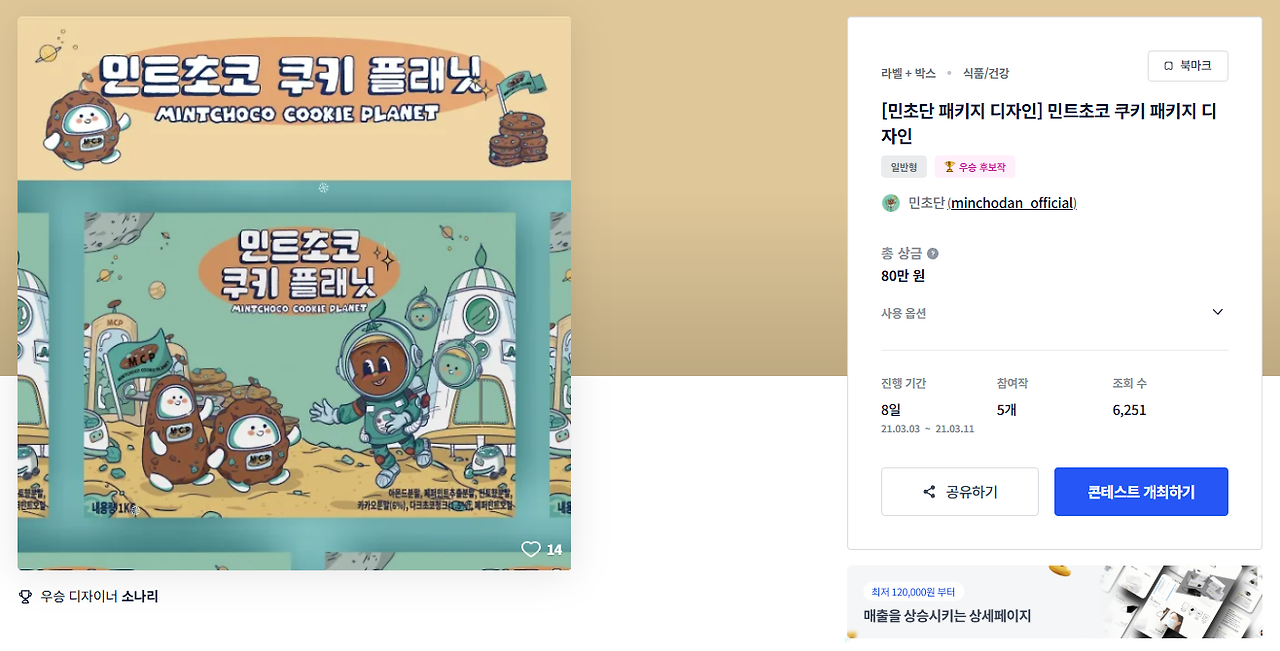Click the trophy icon in 우승 후보작 badge
1280x651 pixels.
pyautogui.click(x=950, y=167)
